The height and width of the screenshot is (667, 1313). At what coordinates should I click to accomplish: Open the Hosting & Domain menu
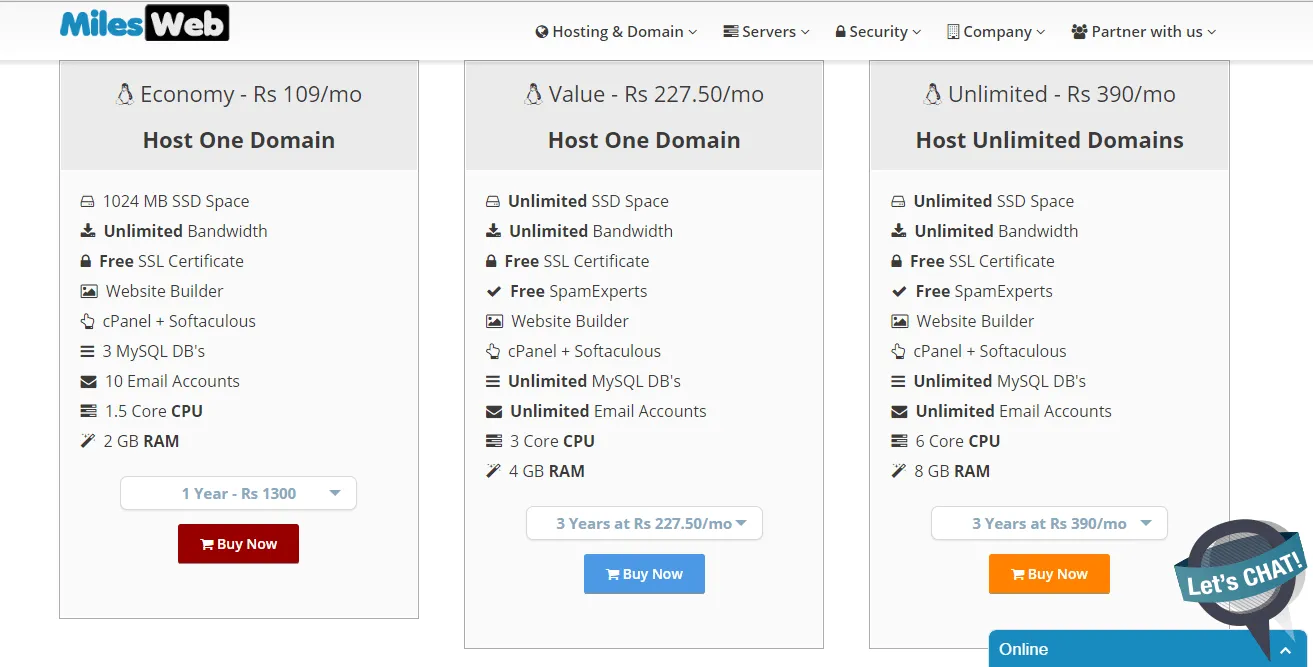coord(615,31)
